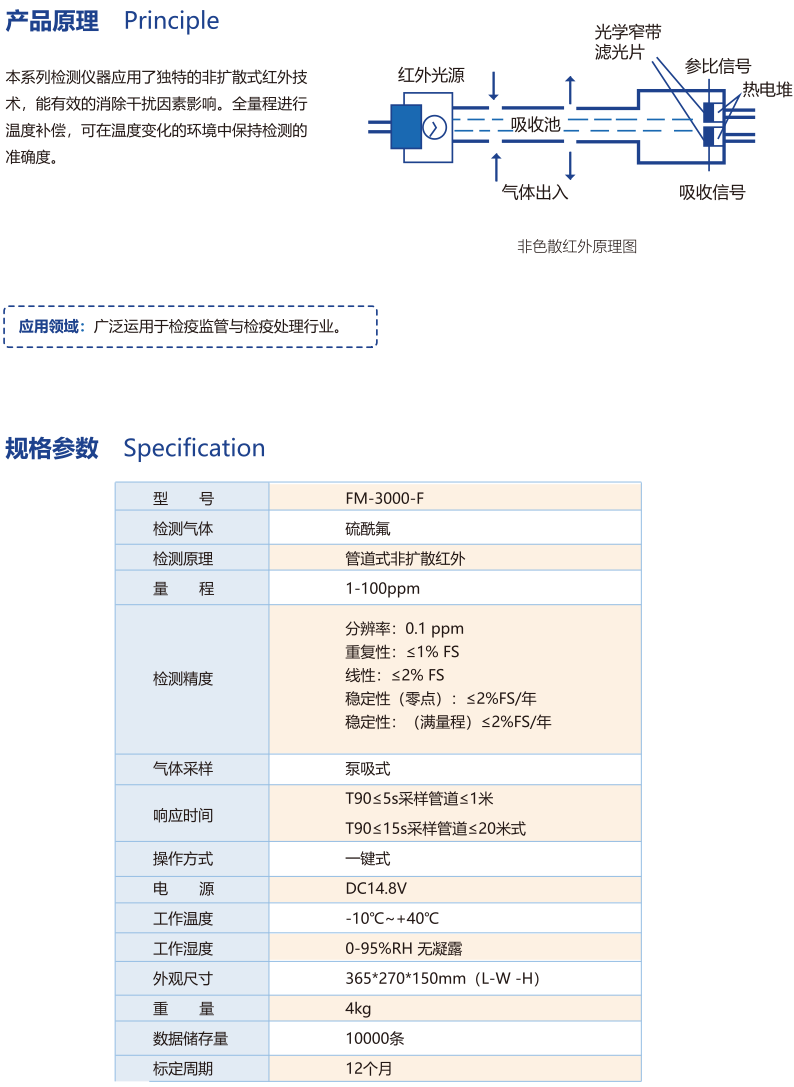794x1087 pixels.
Task: Click the 红外光源 label text
Action: tap(430, 75)
